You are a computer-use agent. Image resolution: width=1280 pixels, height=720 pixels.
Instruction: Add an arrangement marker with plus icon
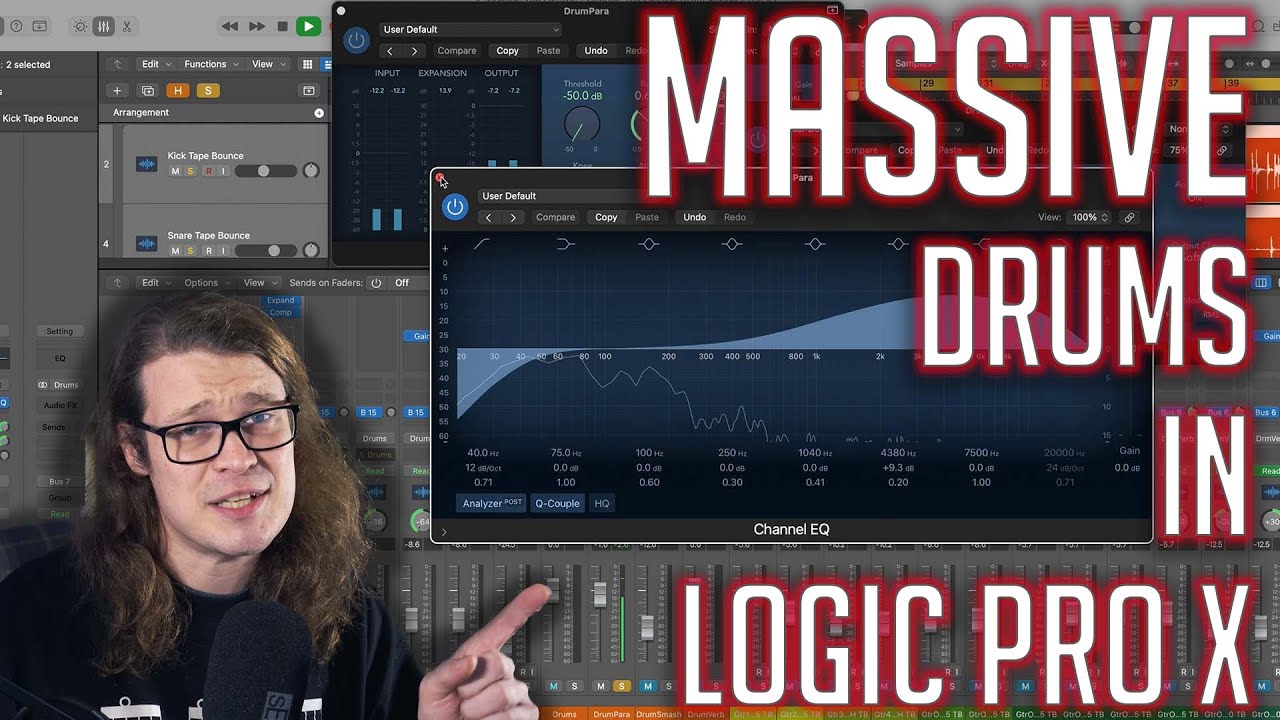(319, 113)
